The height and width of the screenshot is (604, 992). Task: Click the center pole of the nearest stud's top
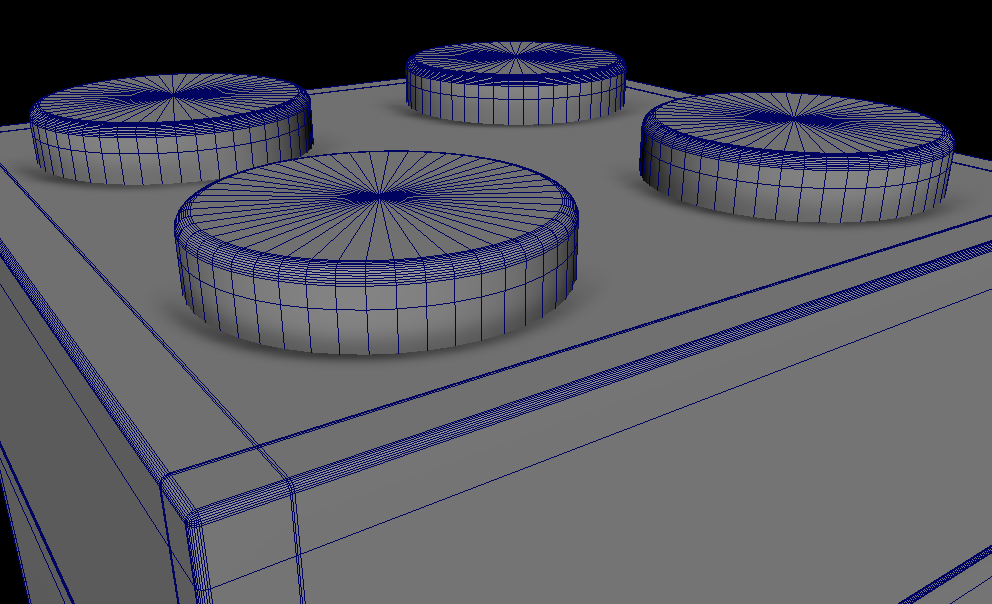379,197
